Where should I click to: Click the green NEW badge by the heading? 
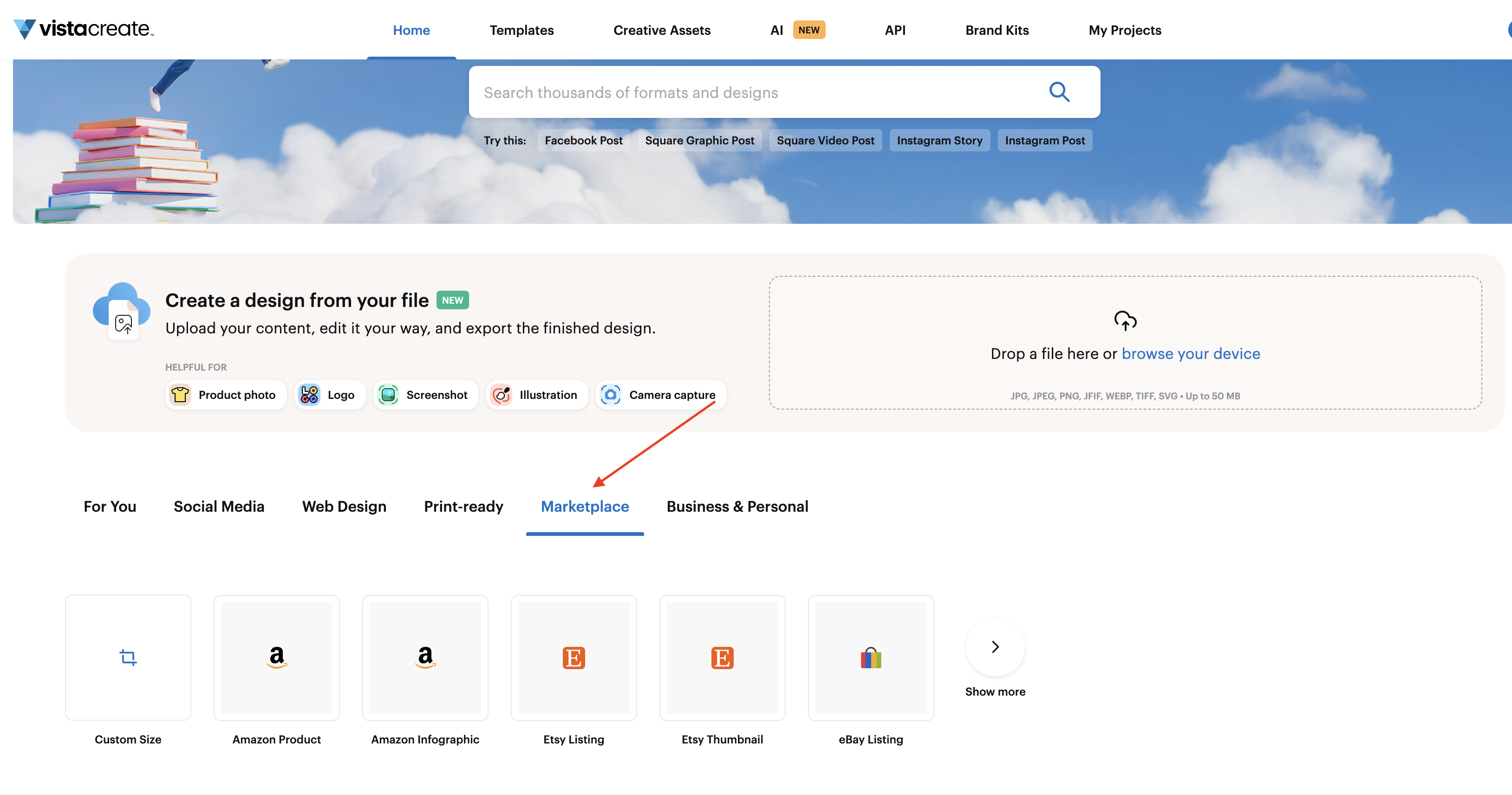pos(453,300)
